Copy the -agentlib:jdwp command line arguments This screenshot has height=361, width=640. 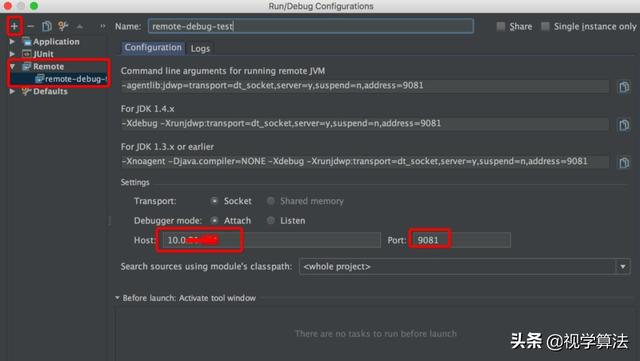coord(624,87)
